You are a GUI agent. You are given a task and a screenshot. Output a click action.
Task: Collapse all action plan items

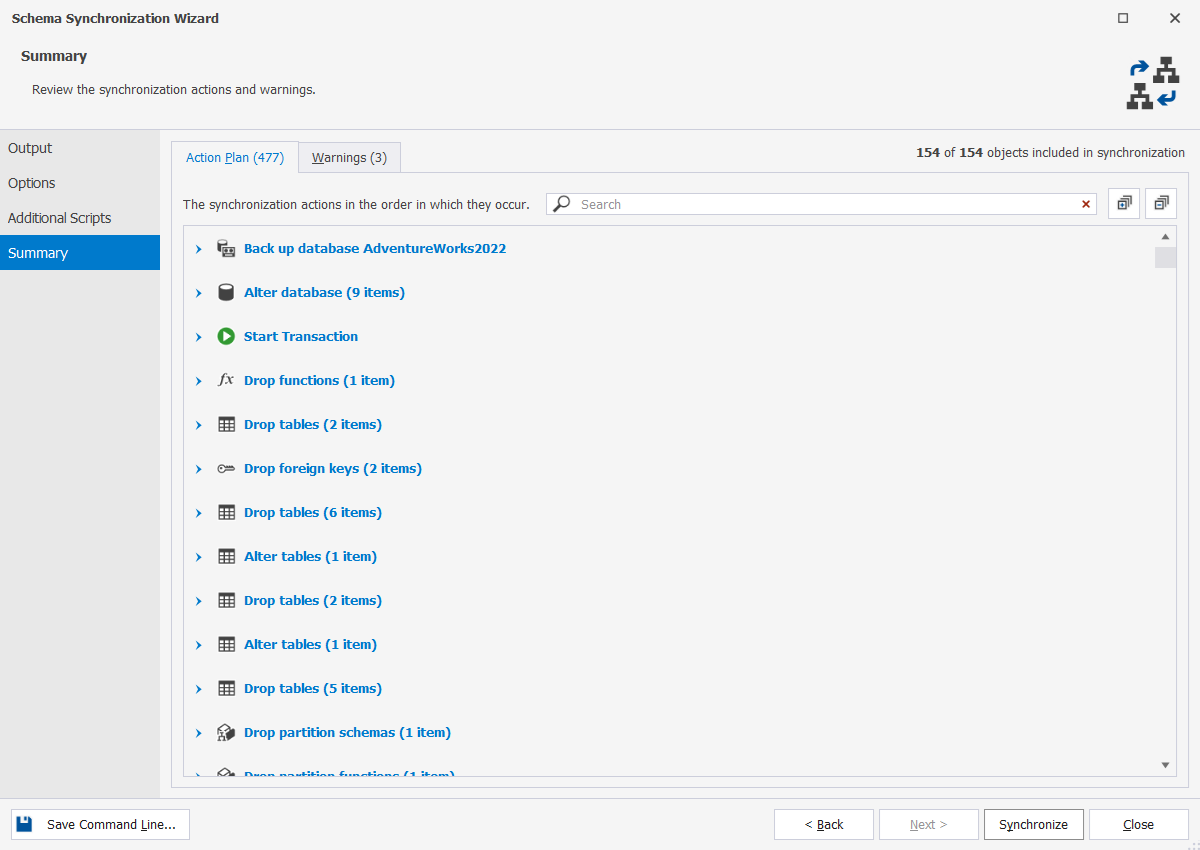1160,202
